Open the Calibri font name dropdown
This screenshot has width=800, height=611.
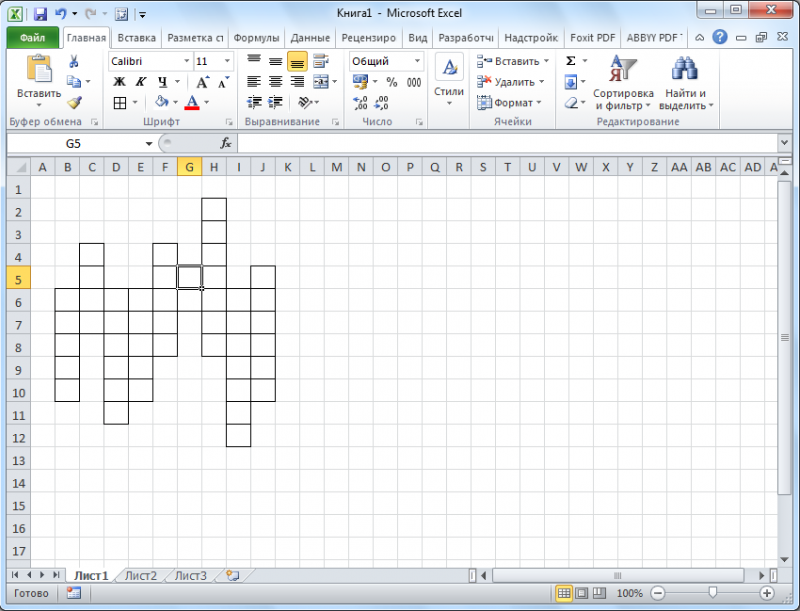pos(186,61)
